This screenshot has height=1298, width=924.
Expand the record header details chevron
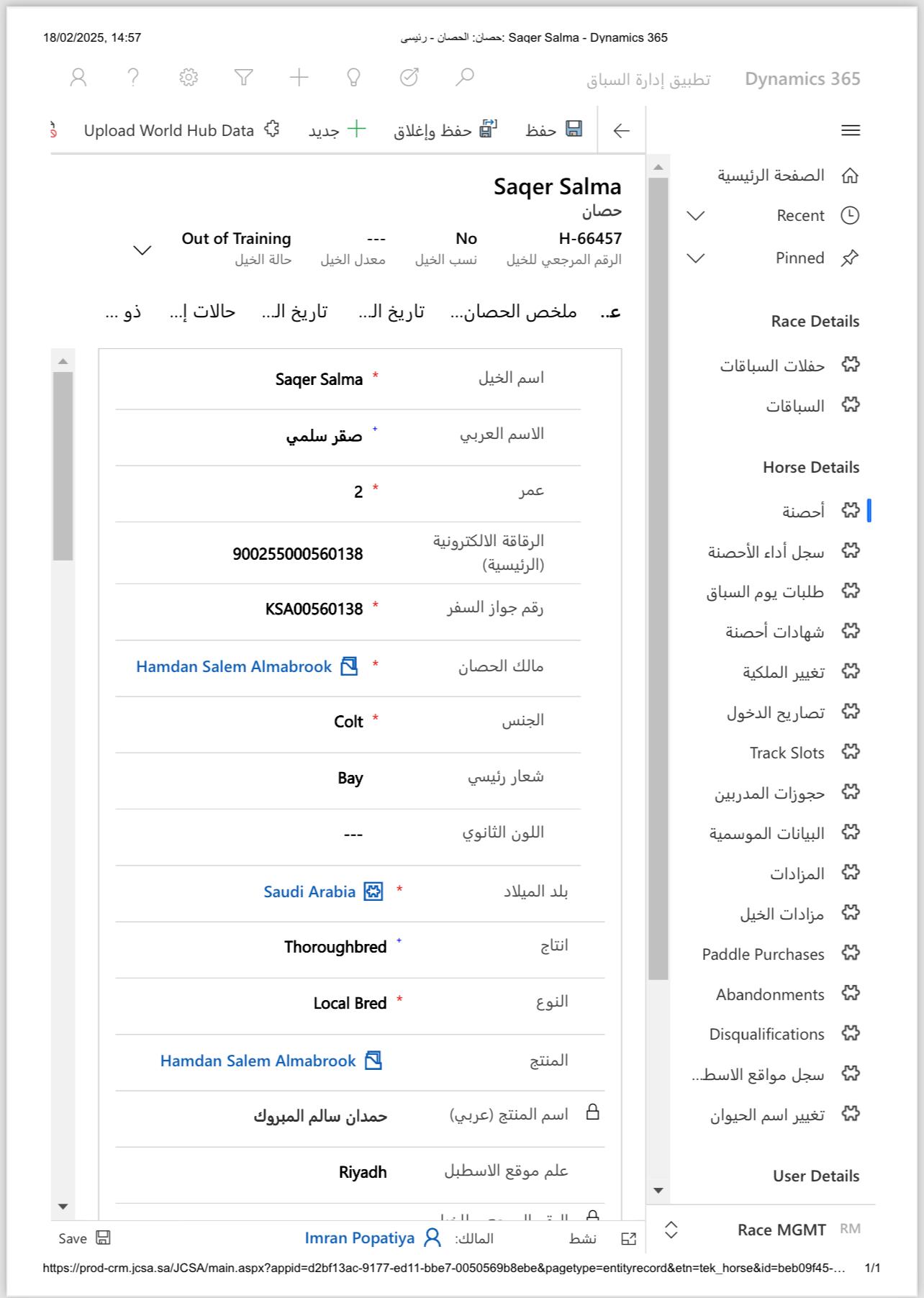coord(142,250)
